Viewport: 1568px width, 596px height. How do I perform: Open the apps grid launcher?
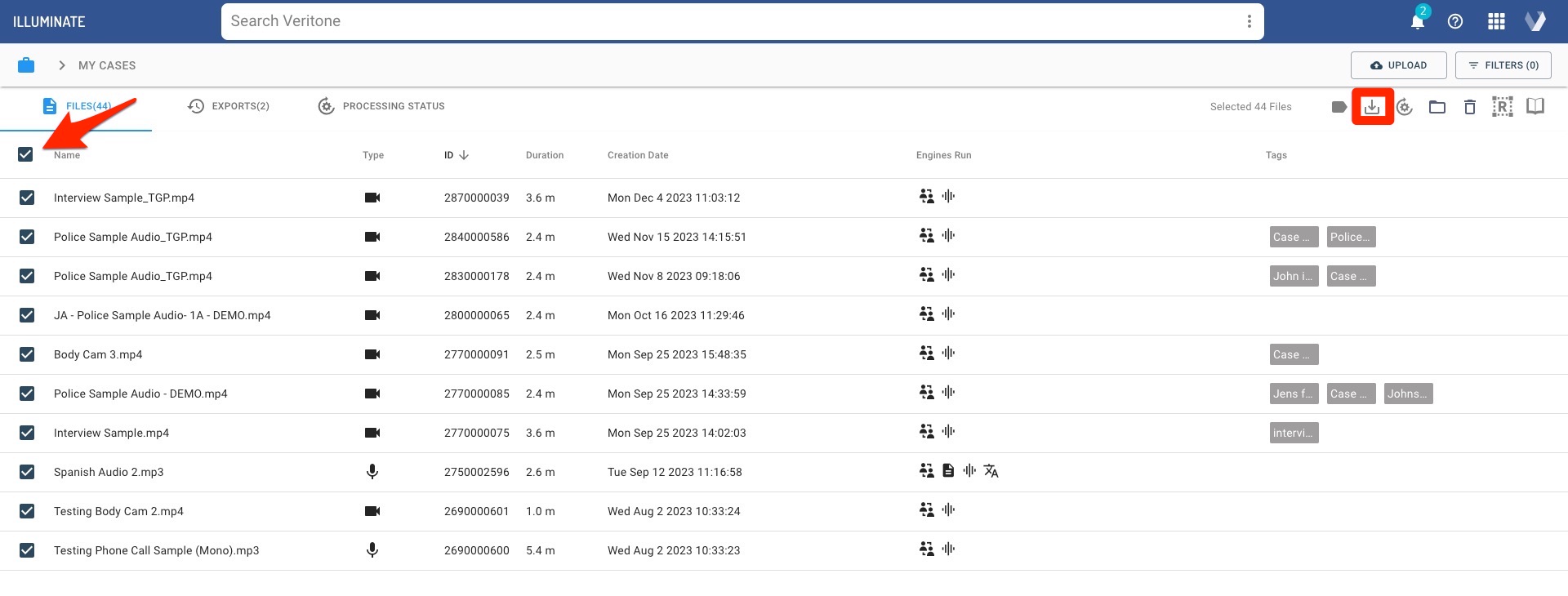point(1496,22)
